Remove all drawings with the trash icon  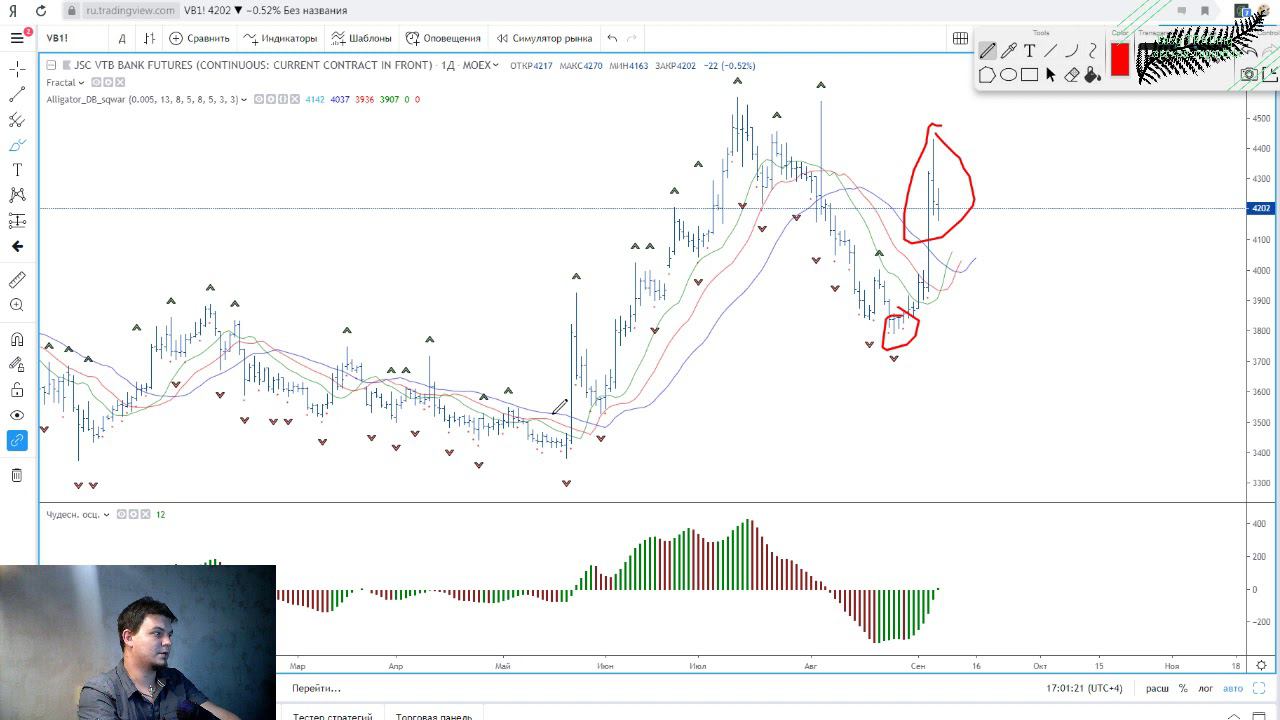[x=17, y=475]
